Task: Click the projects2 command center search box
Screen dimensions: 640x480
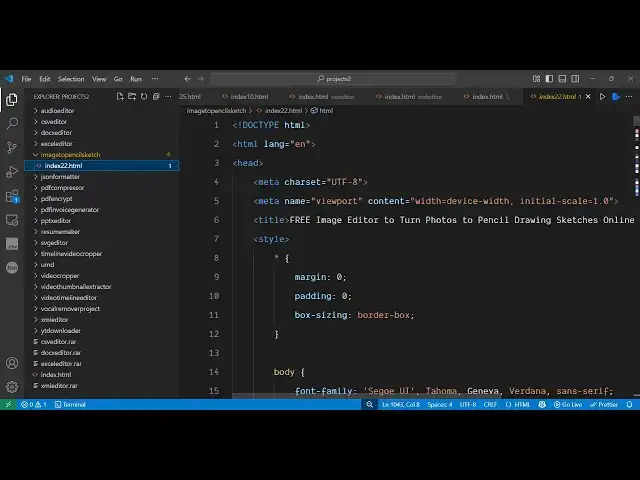Action: click(333, 79)
